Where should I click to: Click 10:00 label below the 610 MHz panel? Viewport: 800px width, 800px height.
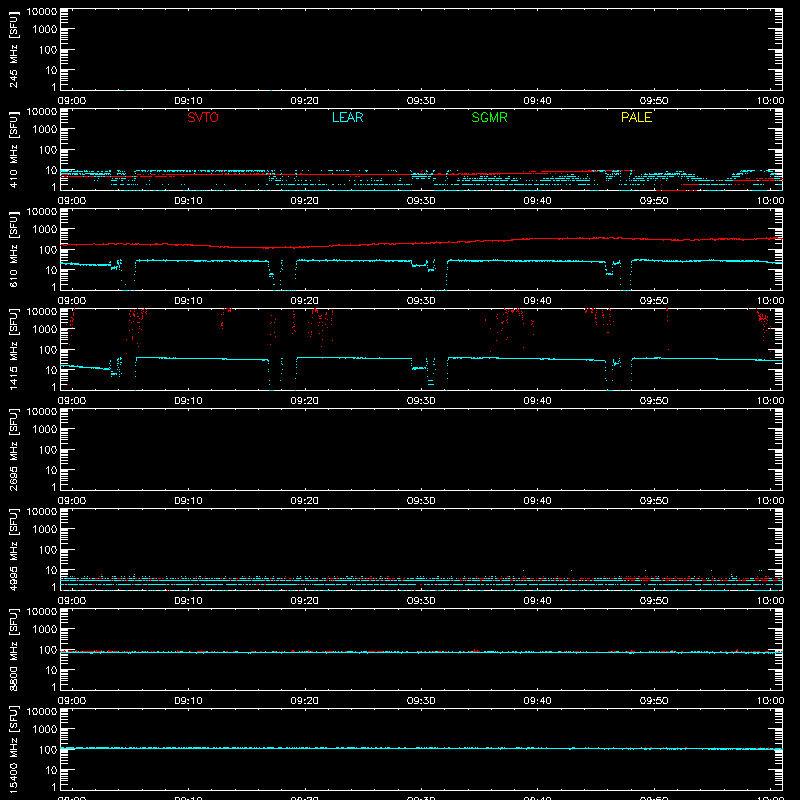pos(770,301)
